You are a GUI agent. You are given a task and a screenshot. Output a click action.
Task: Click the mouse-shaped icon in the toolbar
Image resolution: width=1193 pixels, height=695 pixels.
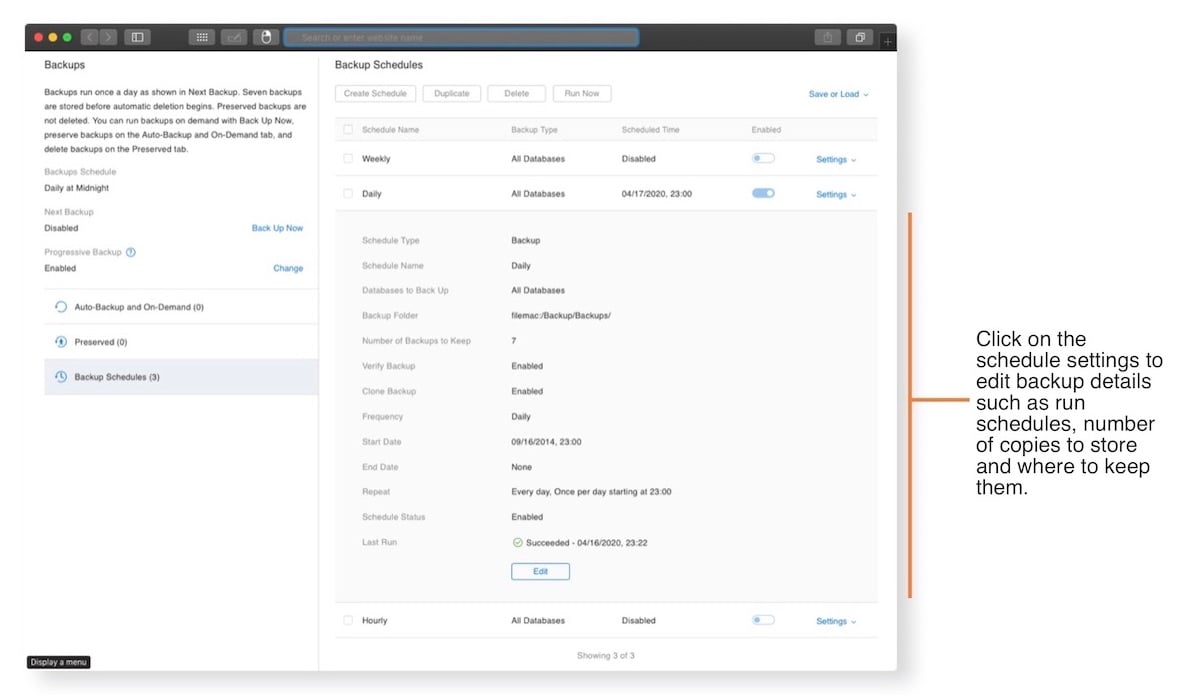coord(266,36)
